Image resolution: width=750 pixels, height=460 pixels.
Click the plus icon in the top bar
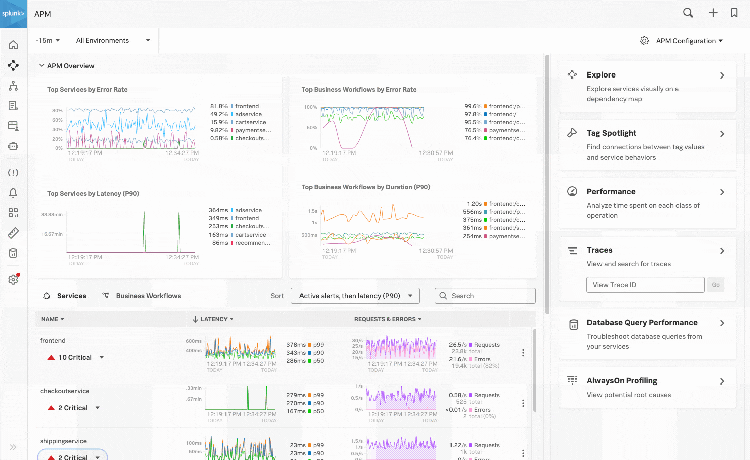coord(713,13)
